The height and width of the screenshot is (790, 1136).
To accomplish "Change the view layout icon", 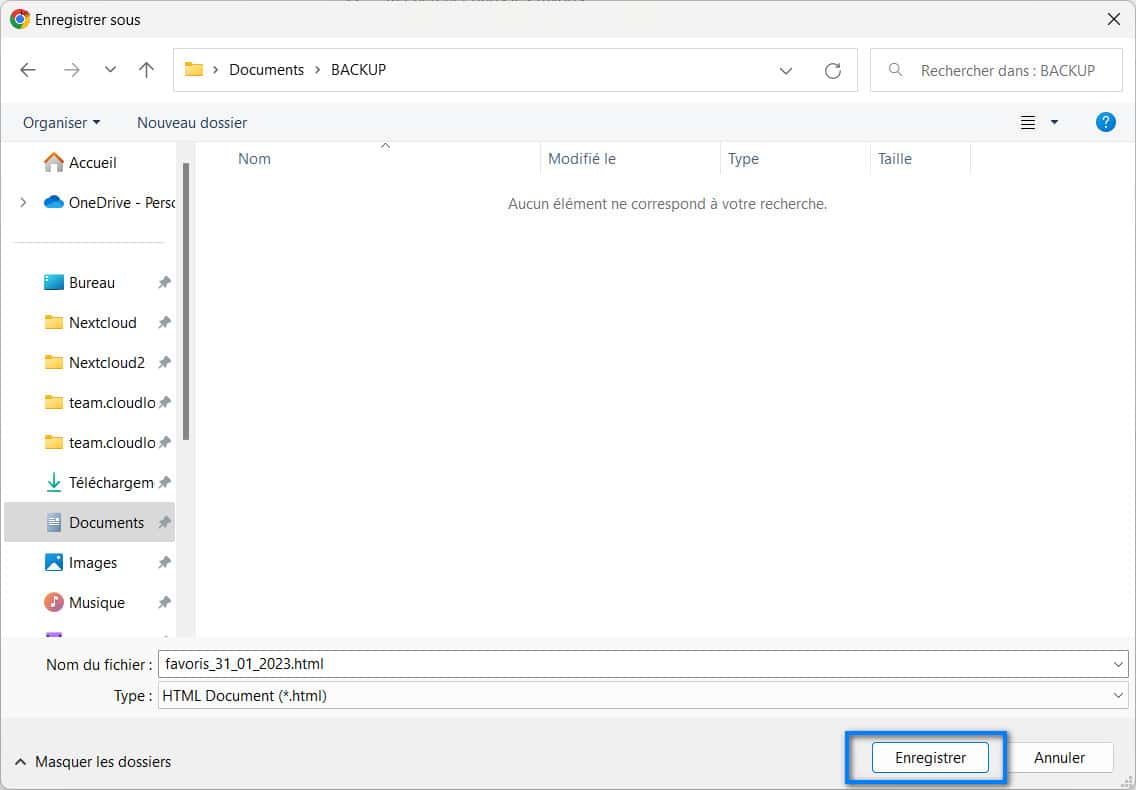I will [1027, 122].
